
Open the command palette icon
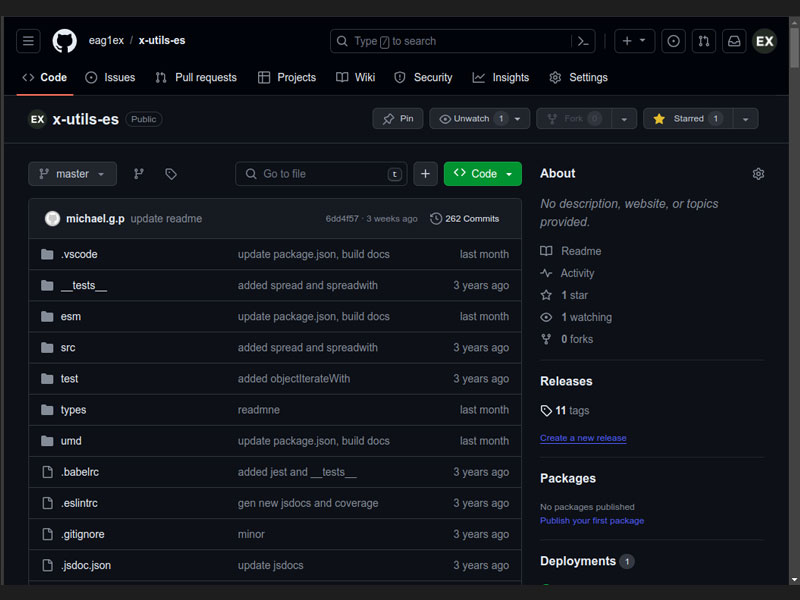583,41
